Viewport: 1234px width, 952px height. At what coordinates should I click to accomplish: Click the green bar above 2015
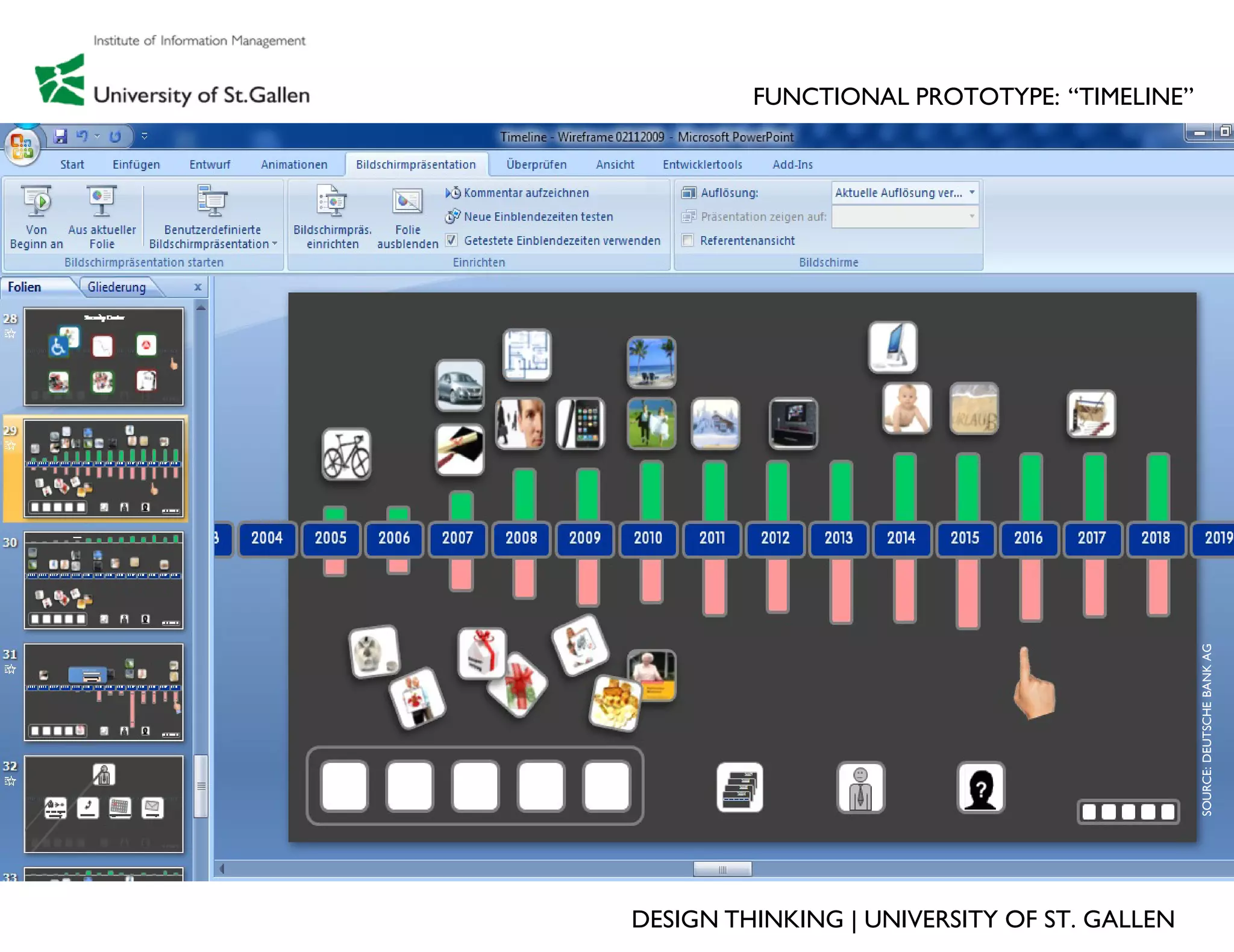point(968,487)
